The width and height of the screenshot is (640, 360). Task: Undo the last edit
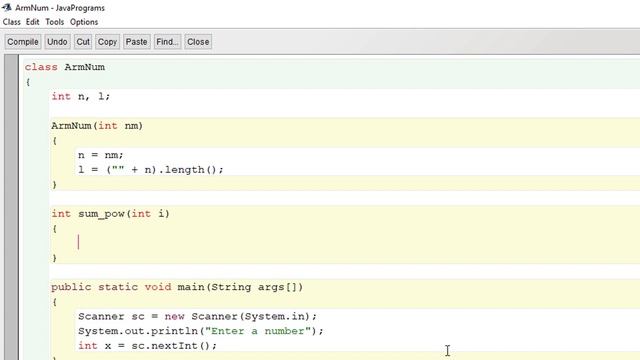click(x=57, y=42)
